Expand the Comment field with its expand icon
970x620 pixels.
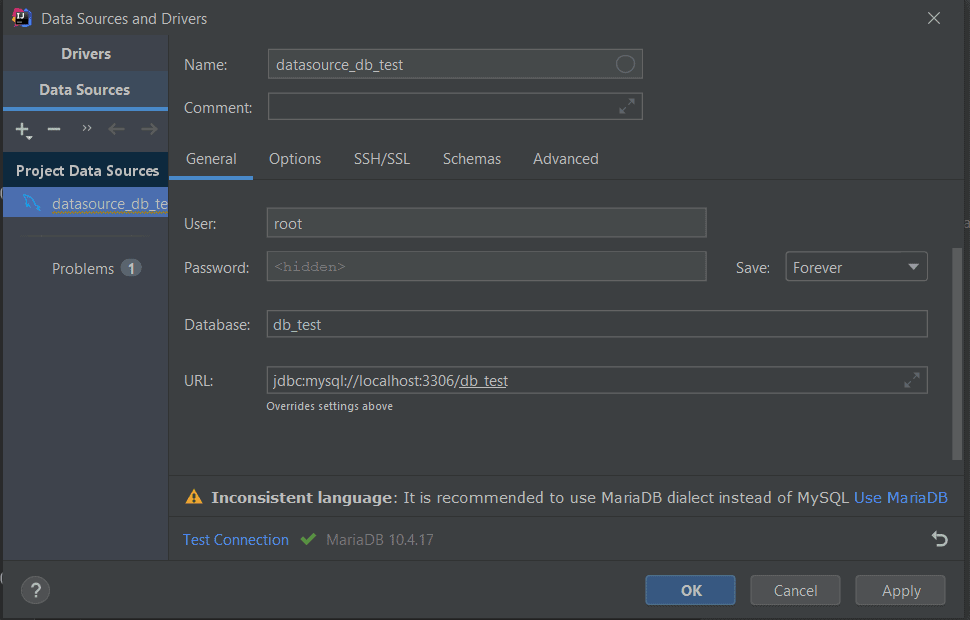click(627, 107)
